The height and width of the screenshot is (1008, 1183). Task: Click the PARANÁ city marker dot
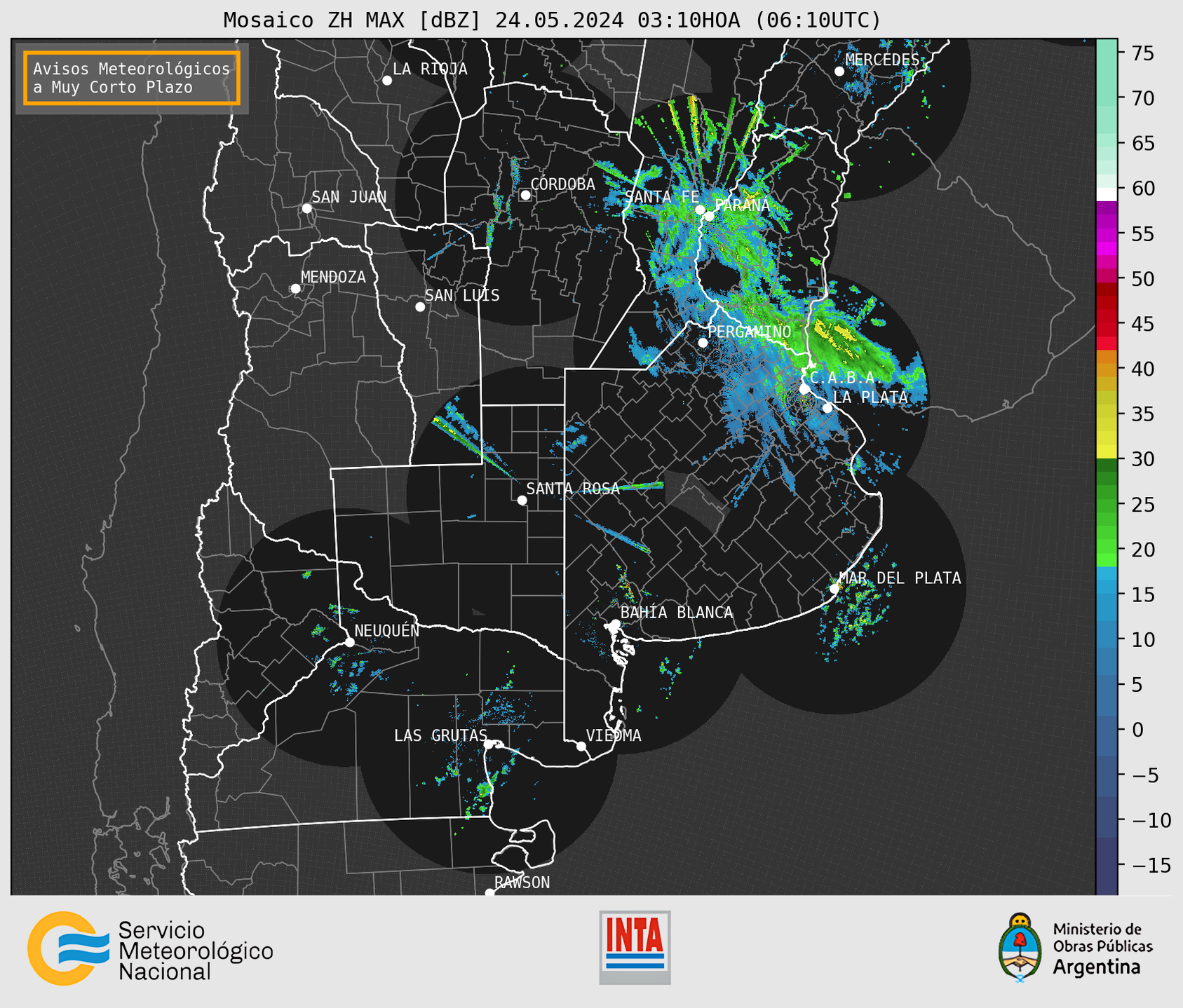(710, 216)
